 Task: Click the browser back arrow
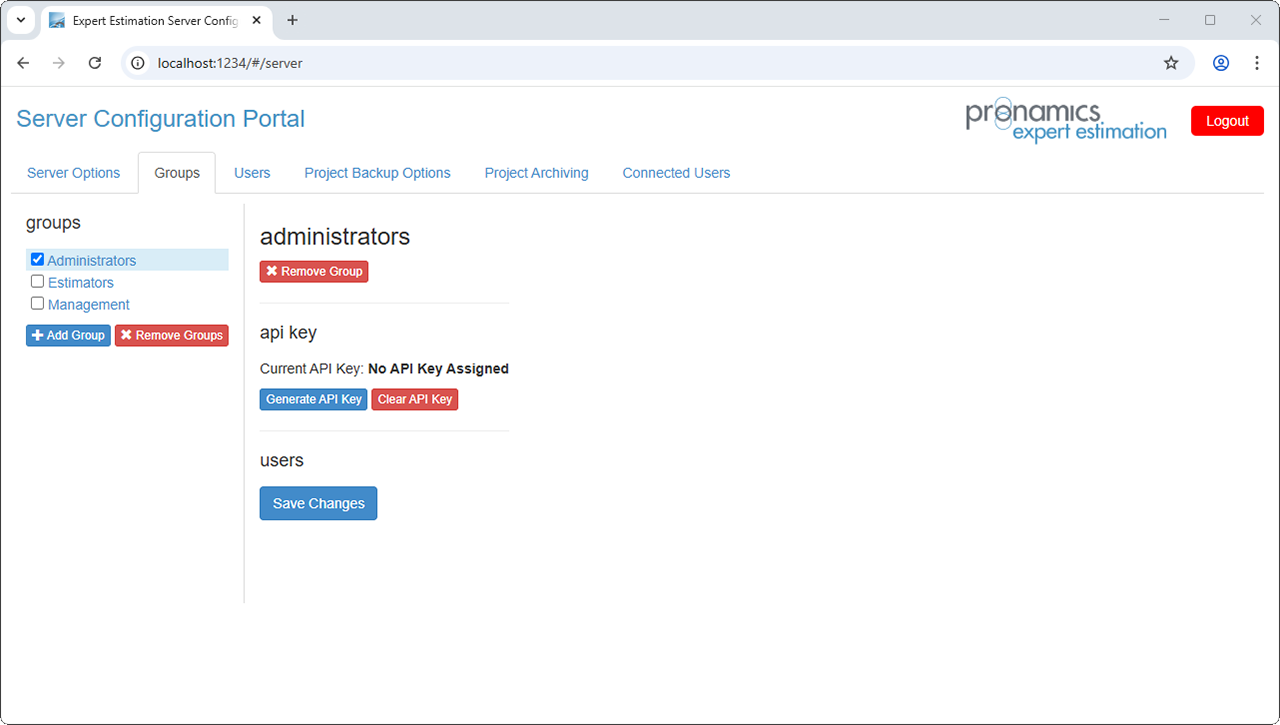pos(24,63)
